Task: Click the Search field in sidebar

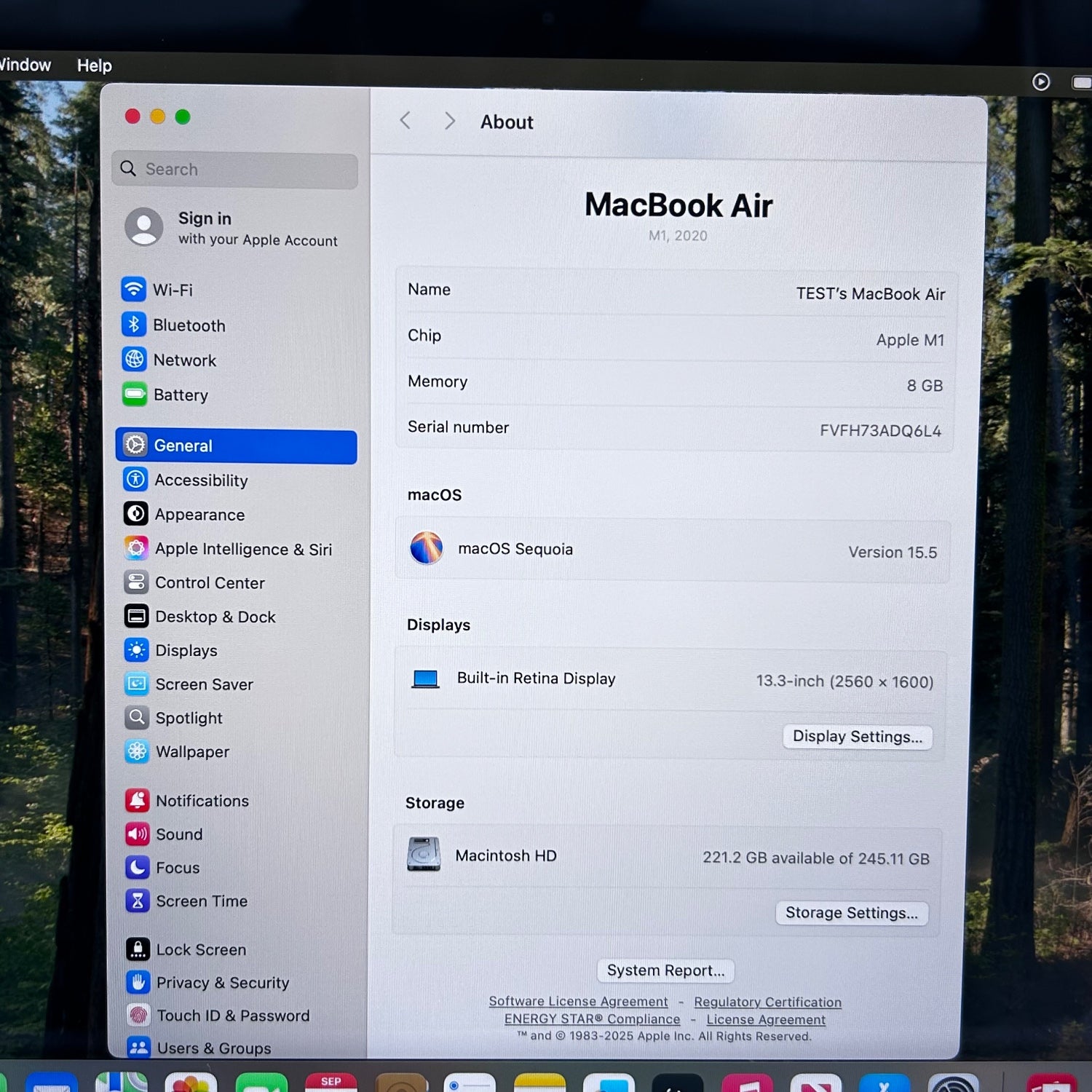Action: point(234,170)
